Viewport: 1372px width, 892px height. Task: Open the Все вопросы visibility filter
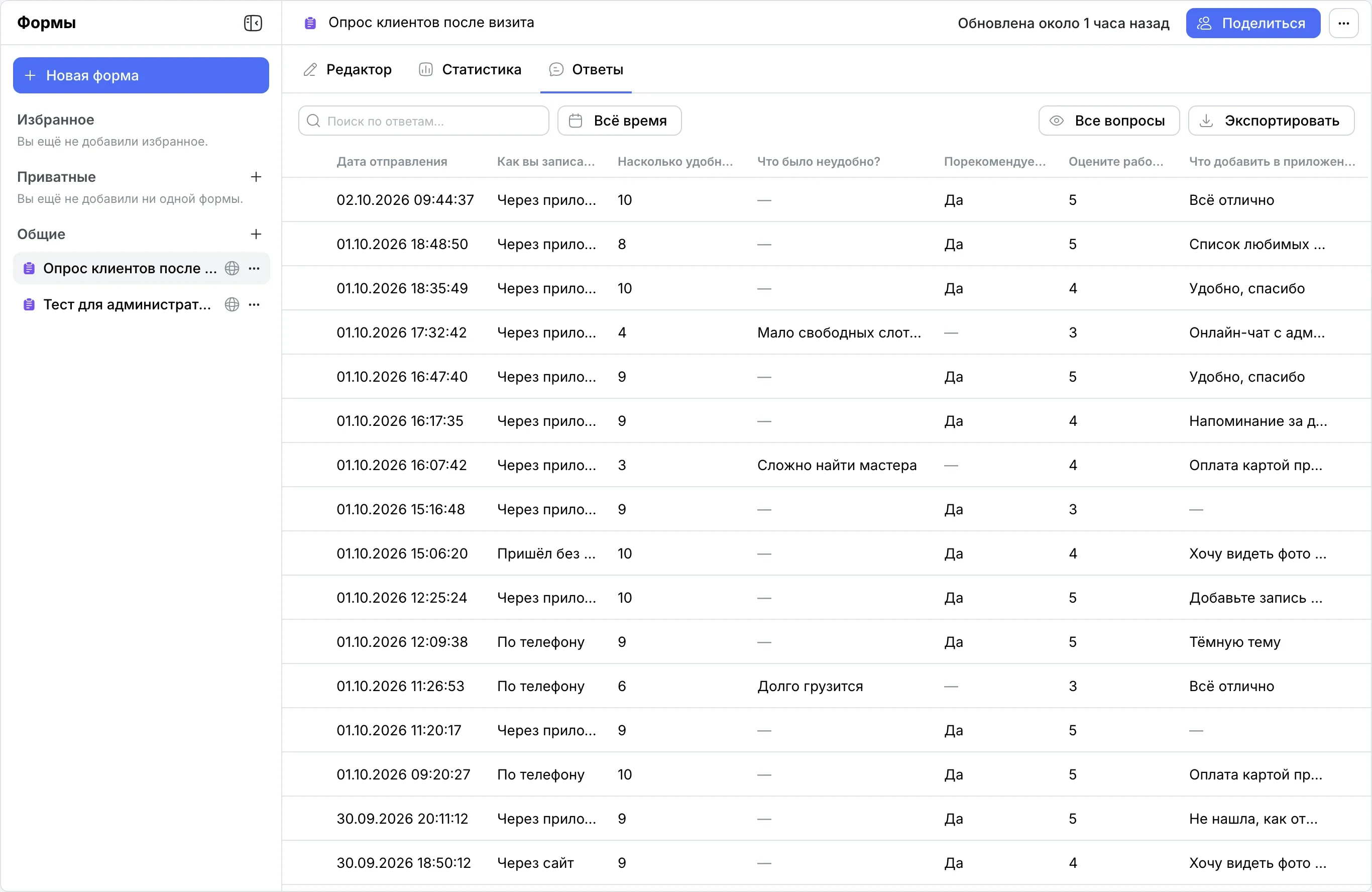[x=1108, y=121]
